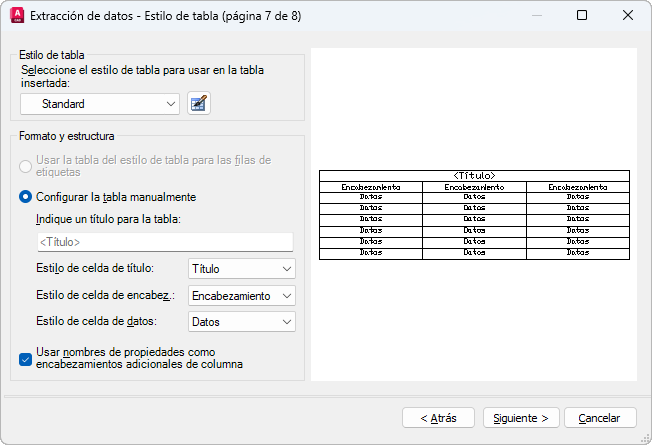Click the '<Título>' cell in preview

click(x=474, y=176)
